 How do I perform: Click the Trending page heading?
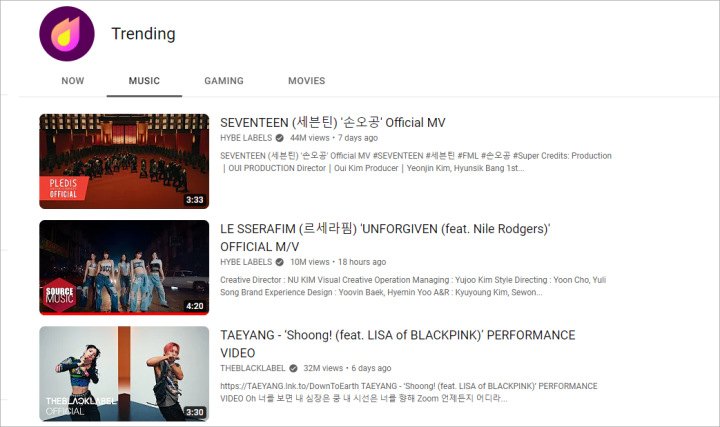[x=143, y=34]
